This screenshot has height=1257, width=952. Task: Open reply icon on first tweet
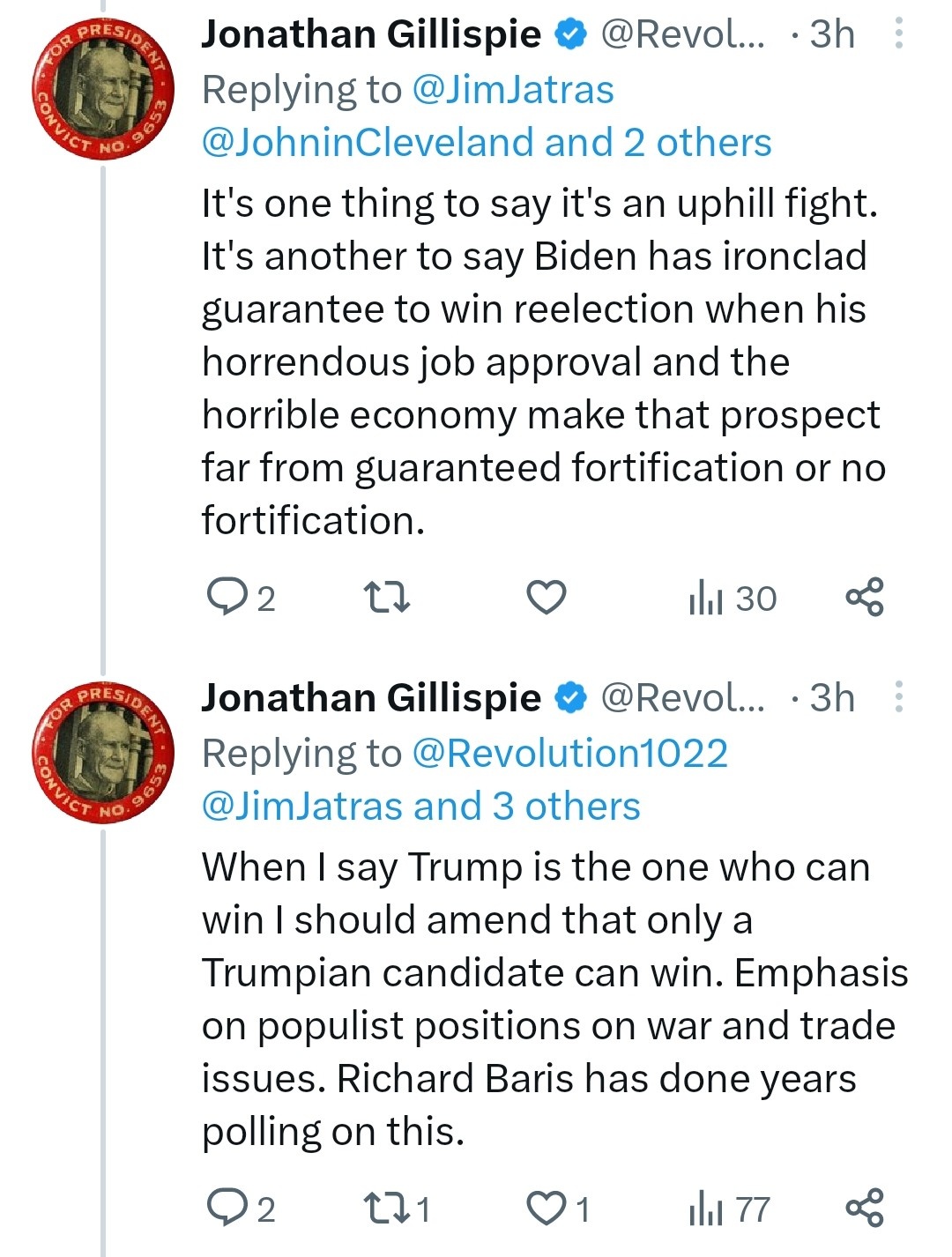point(227,597)
